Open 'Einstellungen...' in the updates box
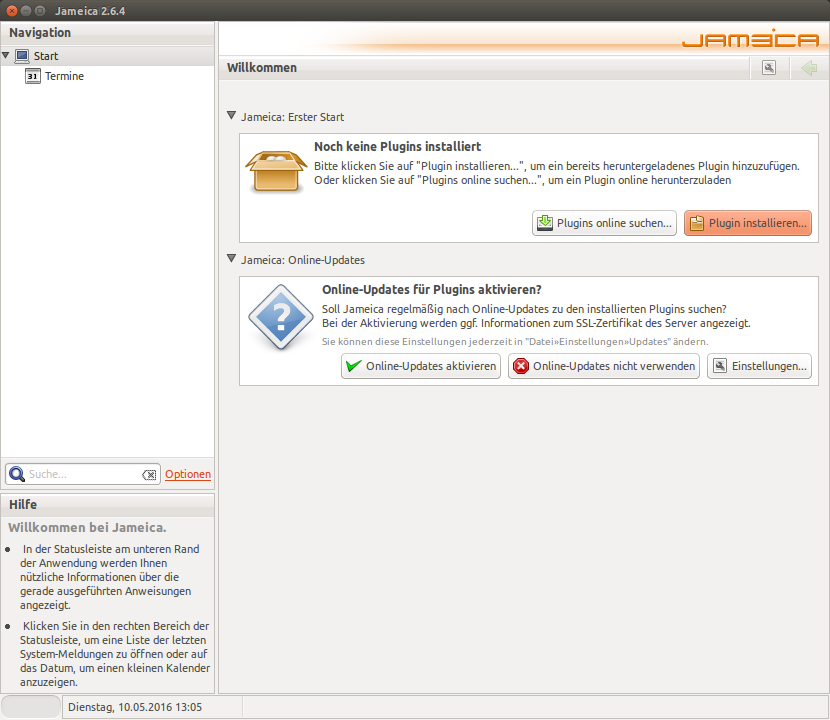 coord(759,366)
